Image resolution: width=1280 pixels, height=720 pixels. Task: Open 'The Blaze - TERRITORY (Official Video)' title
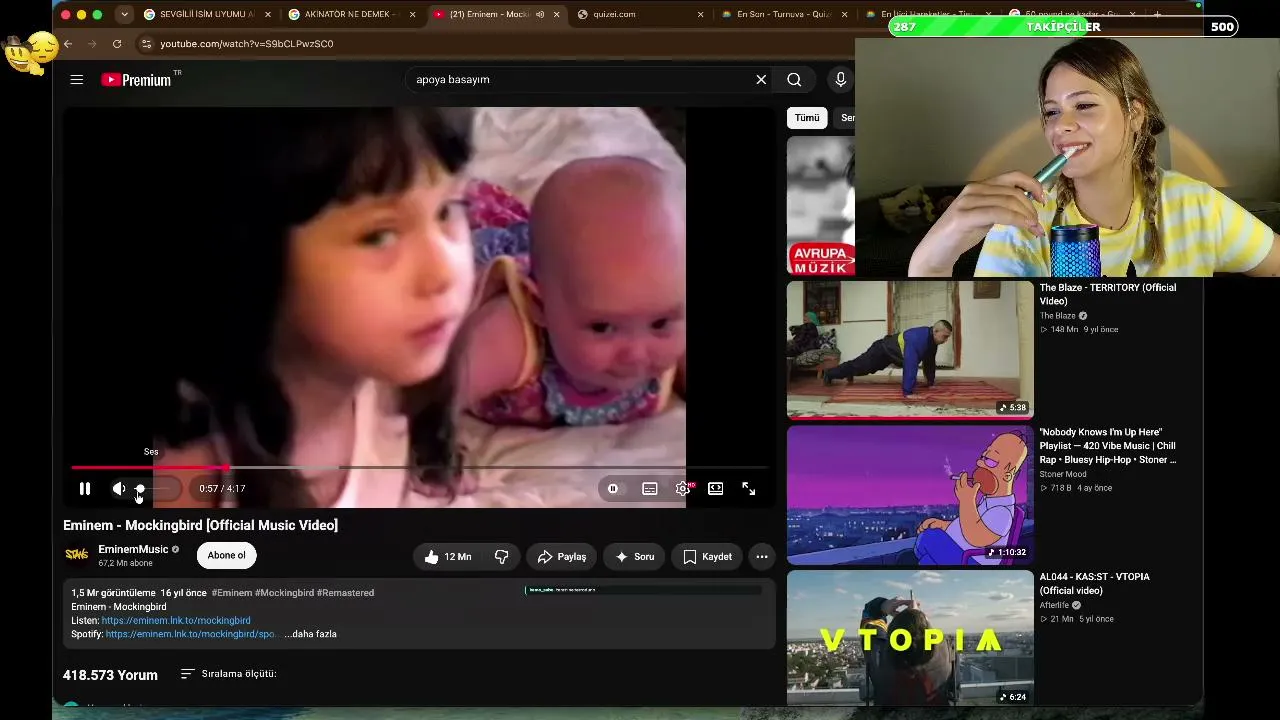(1108, 294)
